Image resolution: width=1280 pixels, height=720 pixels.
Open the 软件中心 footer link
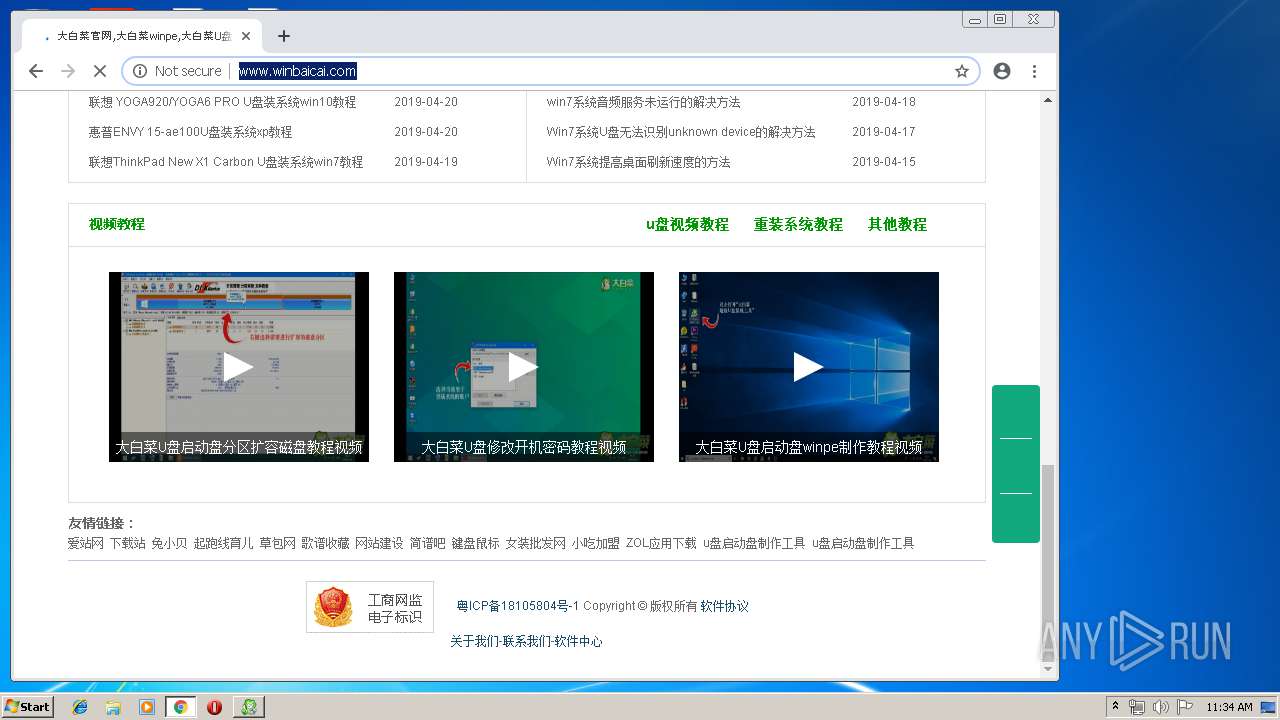[579, 641]
